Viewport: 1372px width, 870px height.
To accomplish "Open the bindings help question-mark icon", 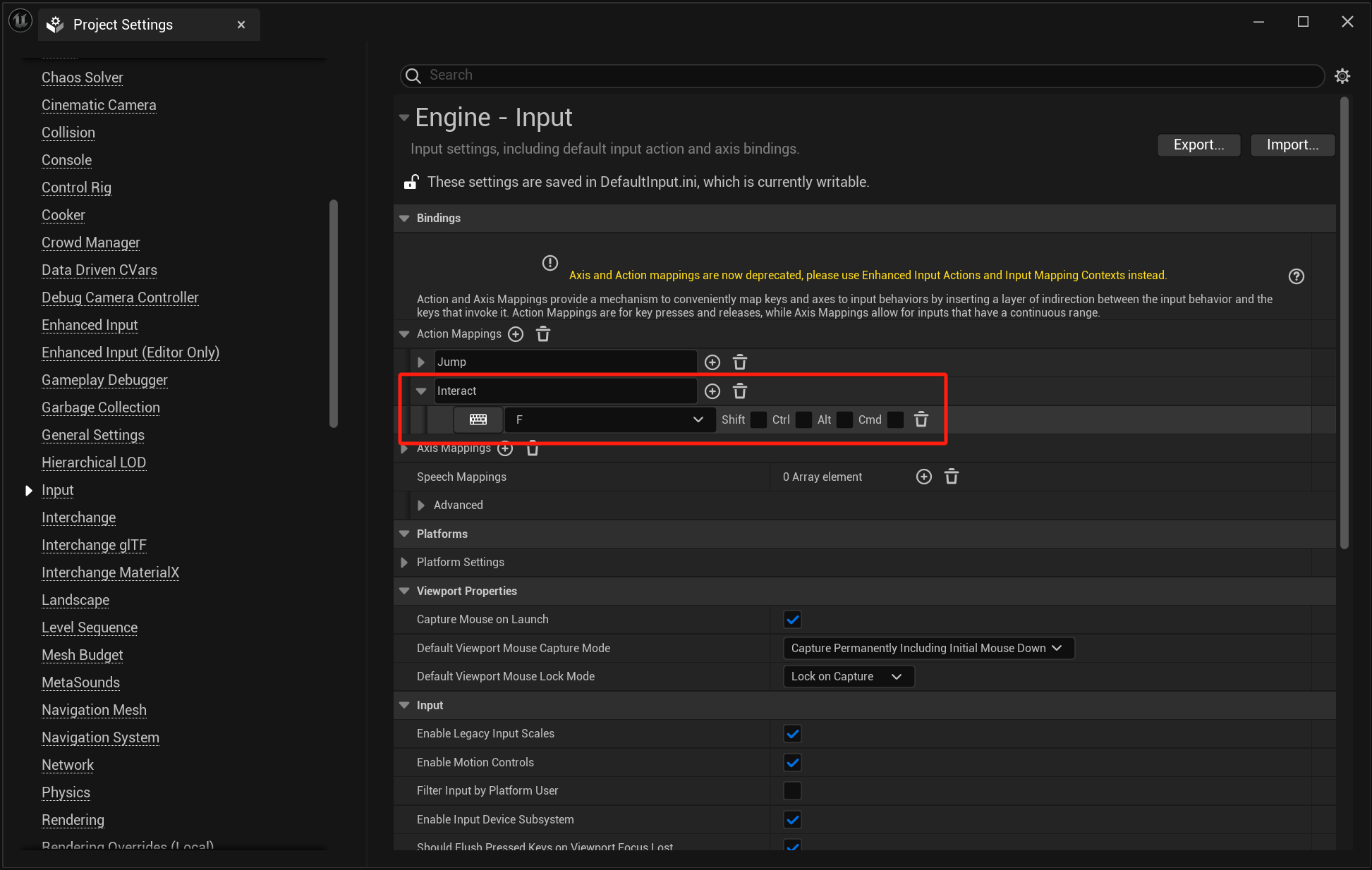I will click(x=1297, y=276).
